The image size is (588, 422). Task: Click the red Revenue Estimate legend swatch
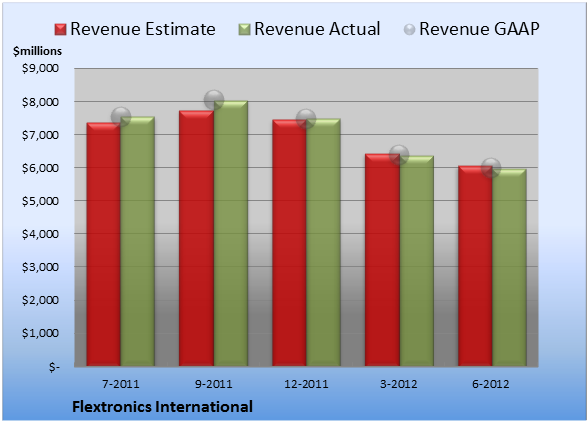coord(60,30)
